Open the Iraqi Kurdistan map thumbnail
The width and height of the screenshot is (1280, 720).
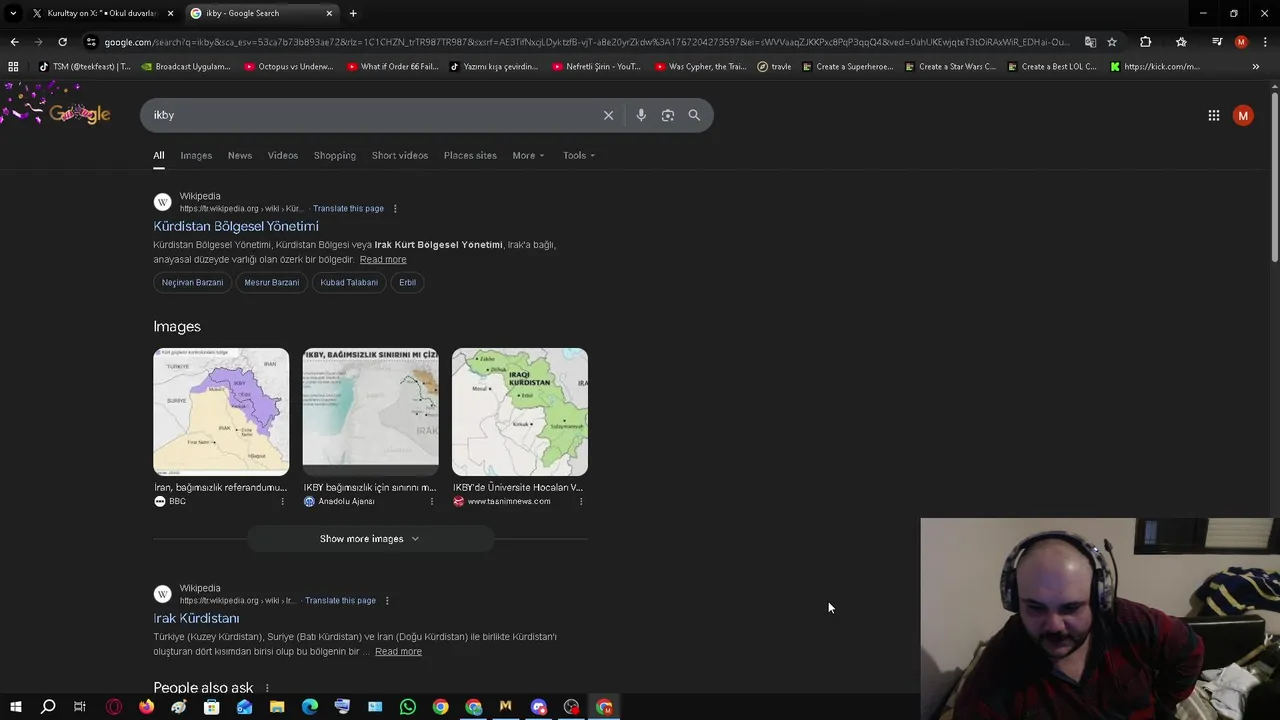[520, 412]
